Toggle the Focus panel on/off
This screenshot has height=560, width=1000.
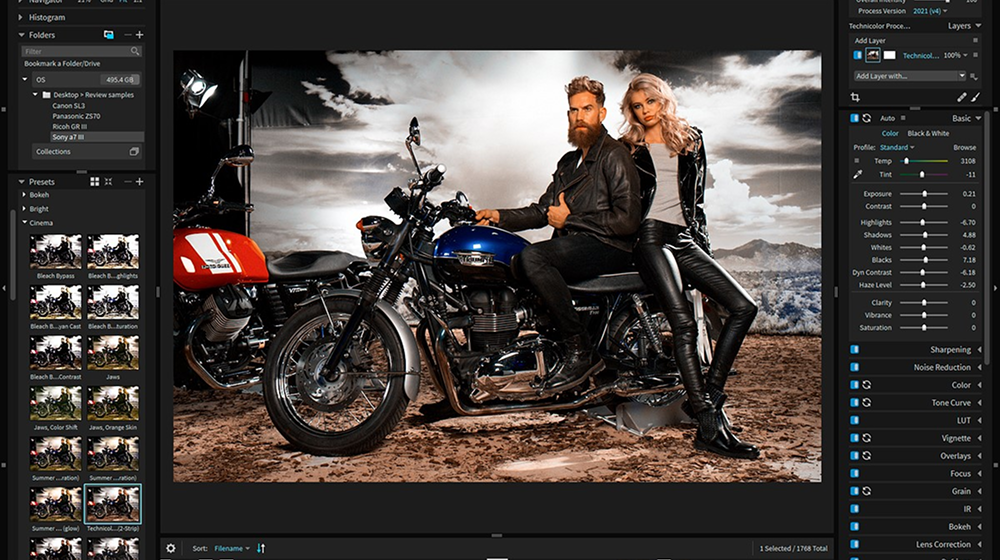(855, 473)
